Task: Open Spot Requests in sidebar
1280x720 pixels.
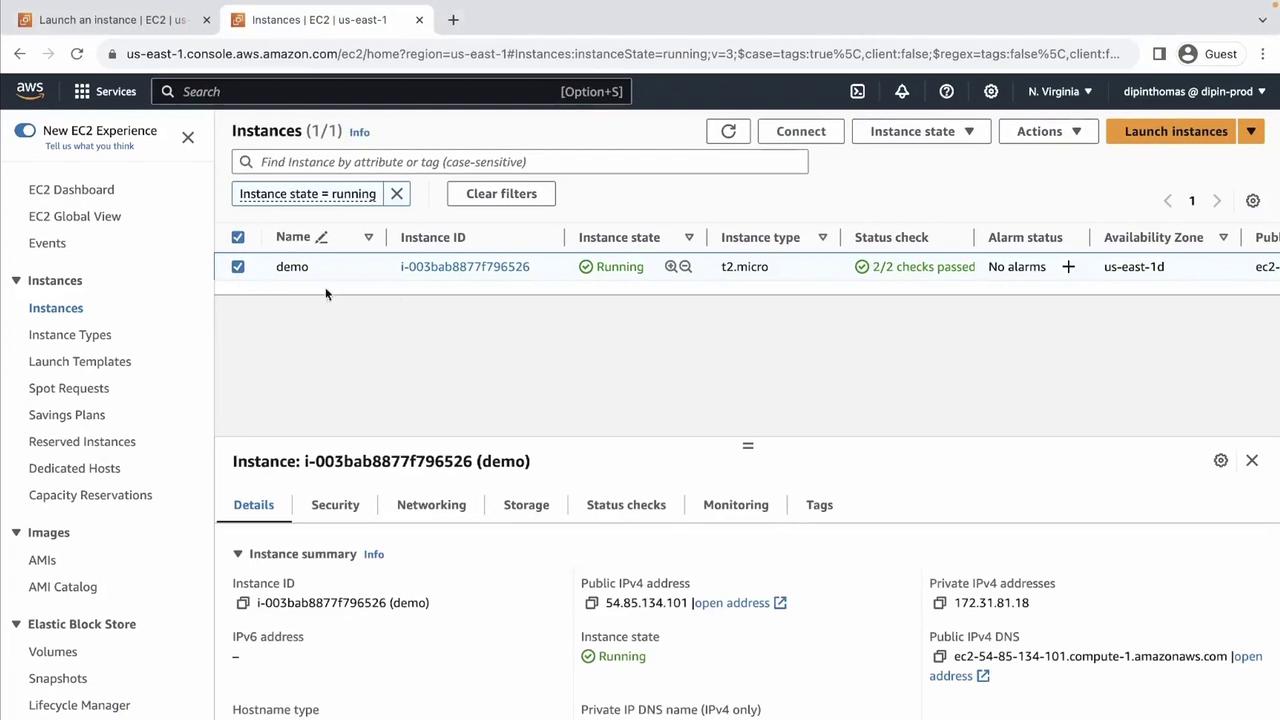Action: 69,388
